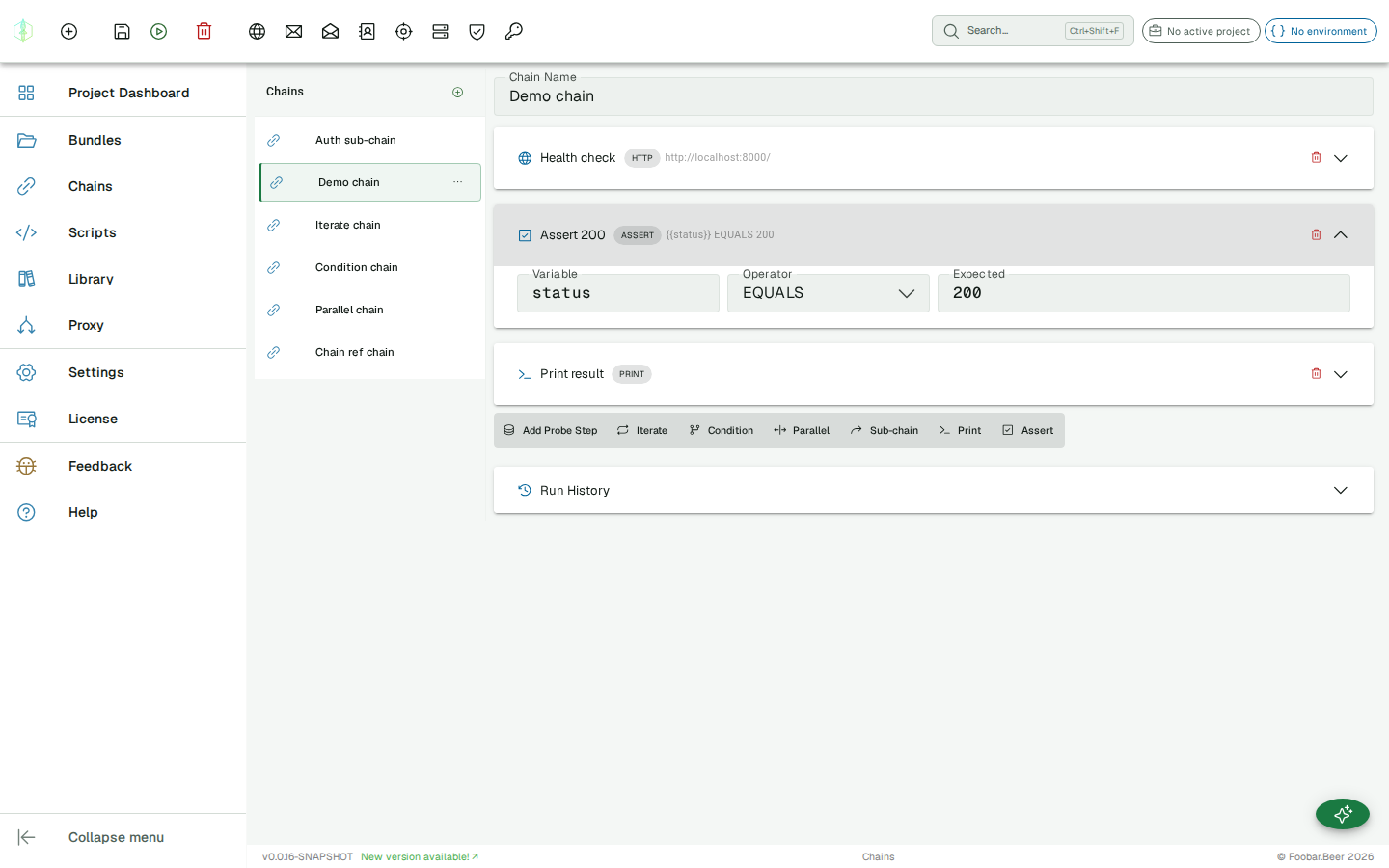Open the key icon in toolbar
Screen dimensions: 1389x868
(x=513, y=31)
